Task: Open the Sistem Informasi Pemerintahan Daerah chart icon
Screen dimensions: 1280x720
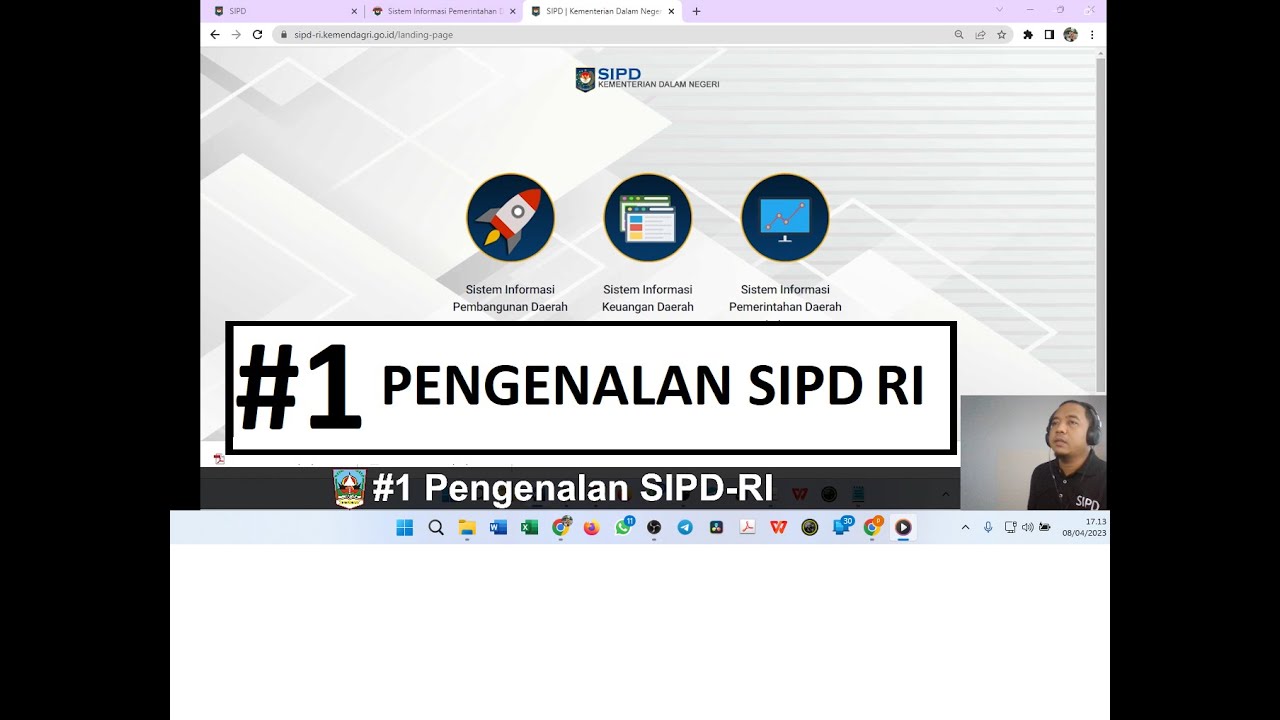Action: tap(785, 218)
